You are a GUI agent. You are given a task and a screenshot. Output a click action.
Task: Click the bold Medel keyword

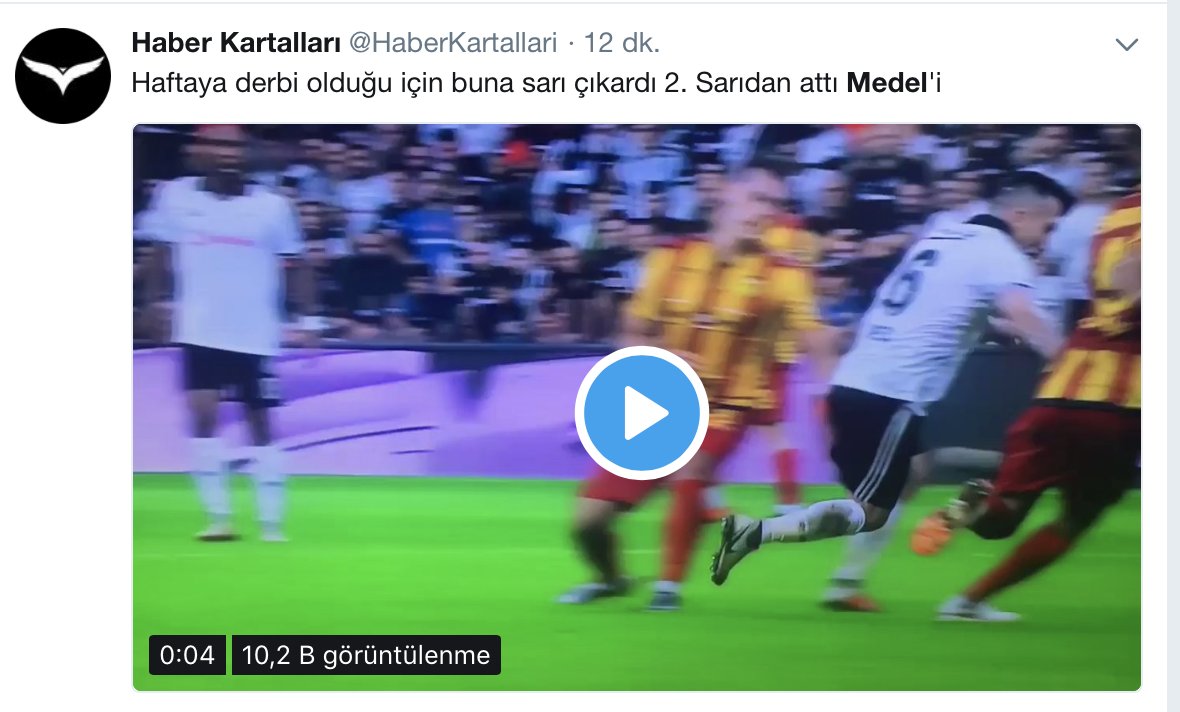click(887, 83)
